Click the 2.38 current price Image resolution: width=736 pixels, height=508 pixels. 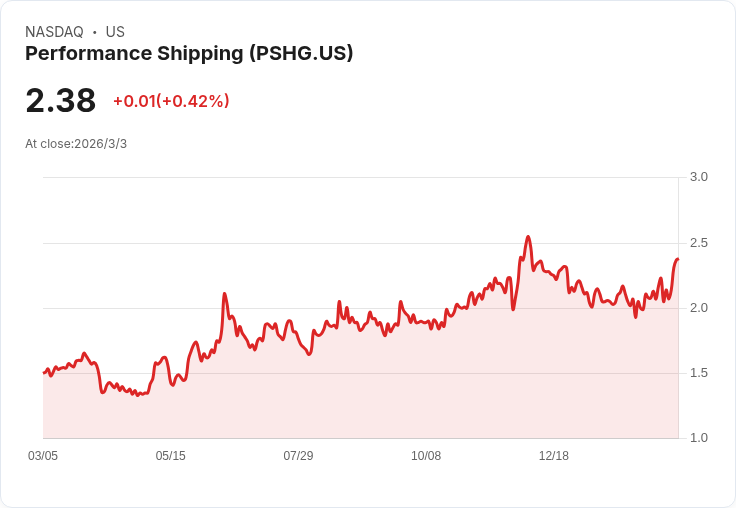pos(61,101)
